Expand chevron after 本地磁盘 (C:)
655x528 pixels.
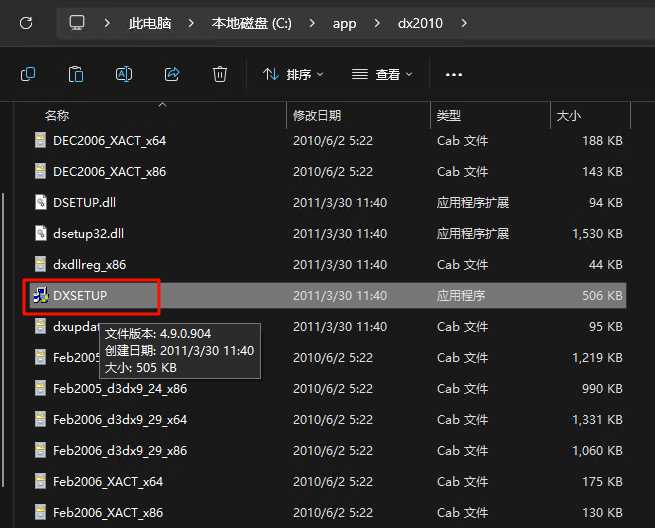pos(312,23)
